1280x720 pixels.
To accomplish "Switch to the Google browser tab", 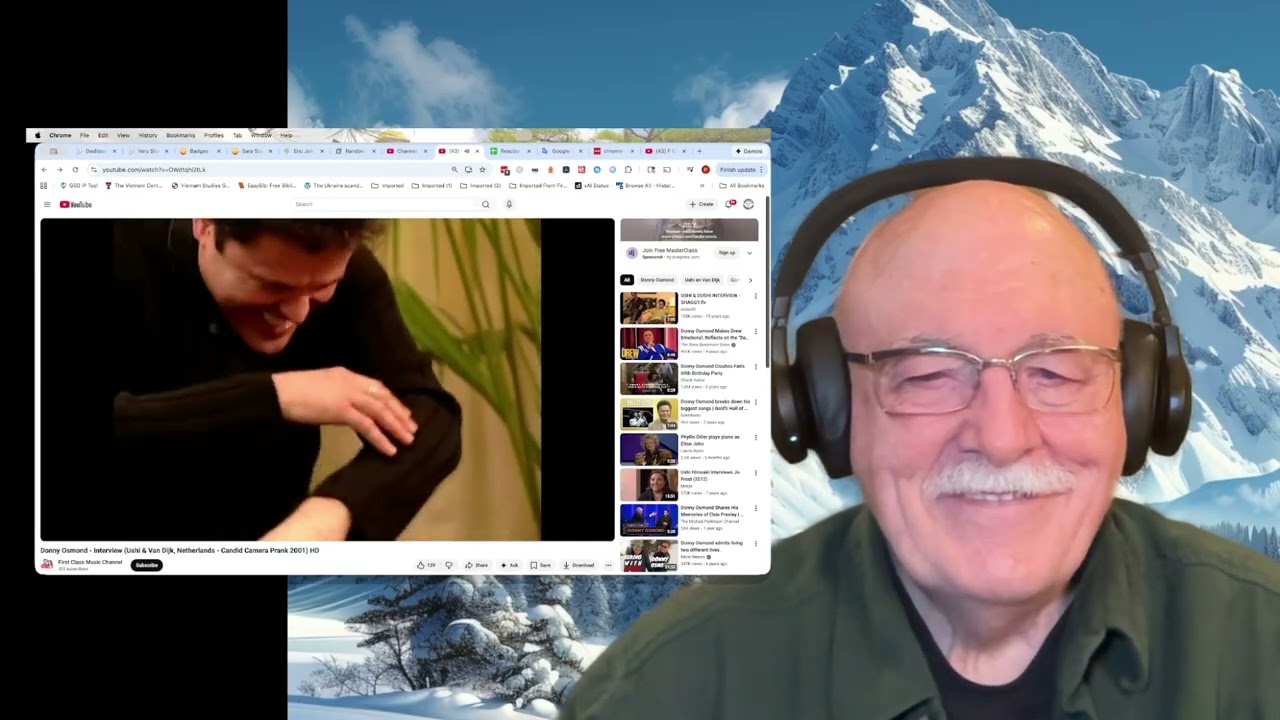I will click(x=560, y=151).
